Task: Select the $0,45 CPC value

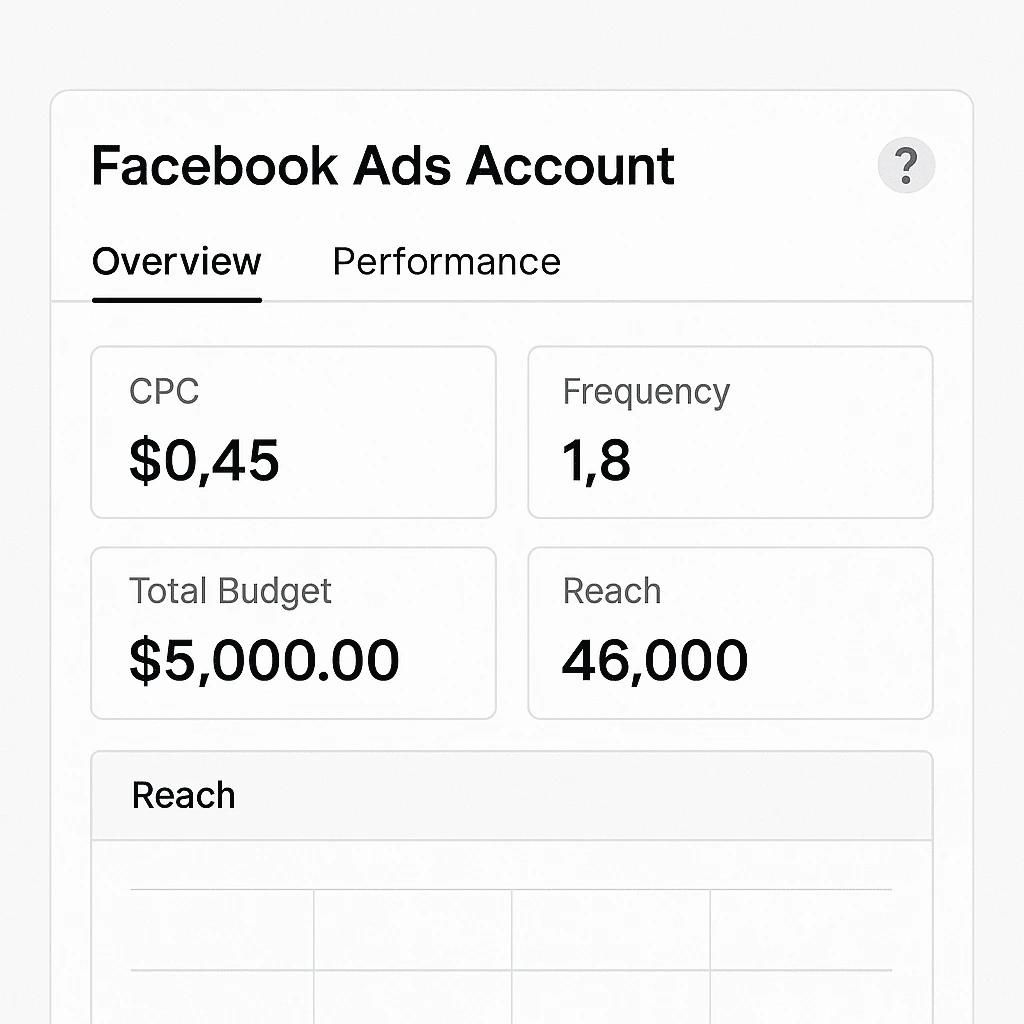Action: pos(204,460)
